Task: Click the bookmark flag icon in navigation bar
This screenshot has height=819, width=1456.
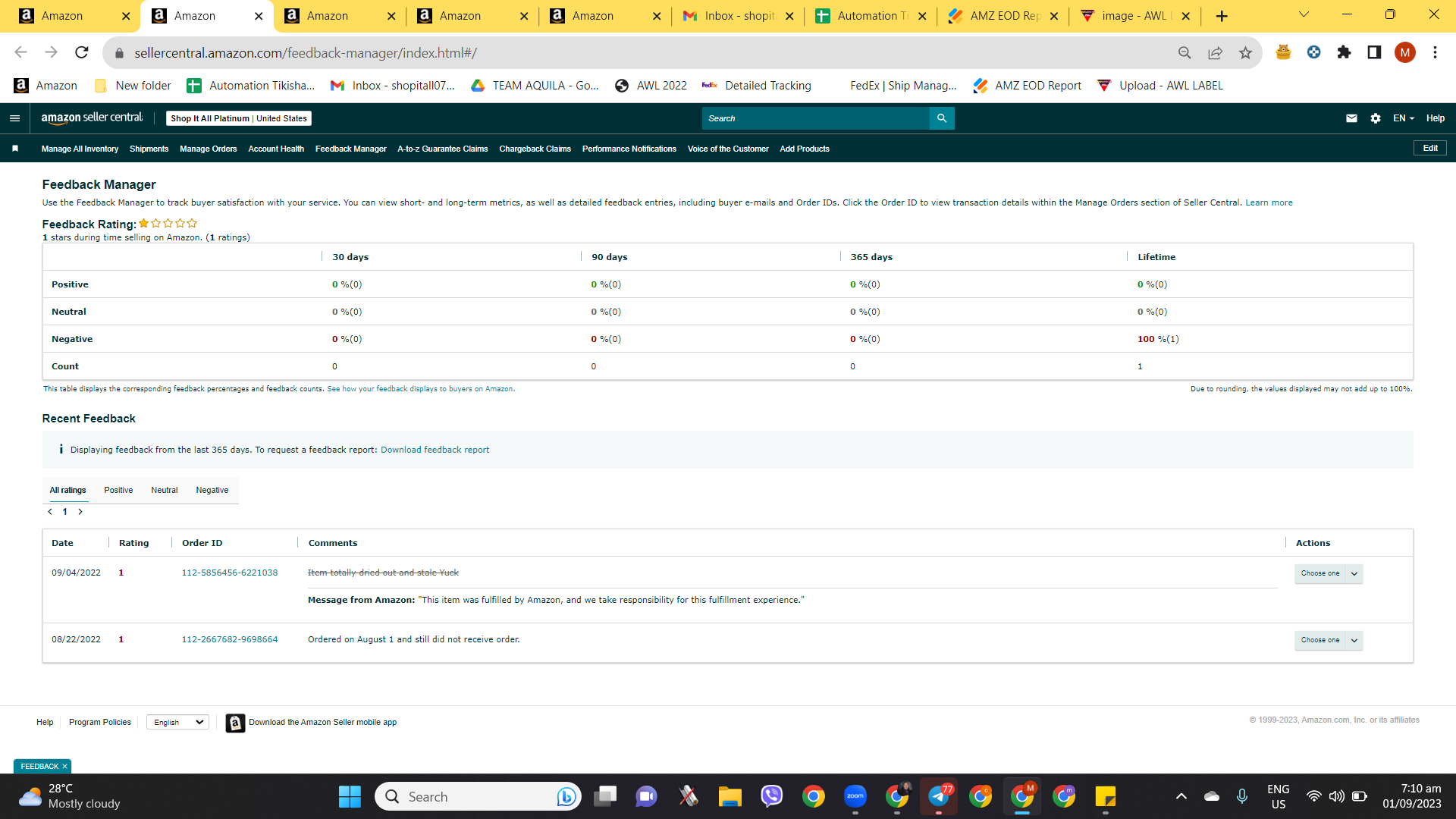Action: tap(15, 149)
